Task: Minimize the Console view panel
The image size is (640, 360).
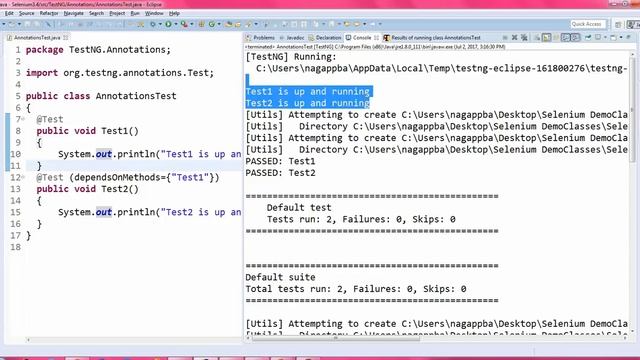Action: point(628,37)
